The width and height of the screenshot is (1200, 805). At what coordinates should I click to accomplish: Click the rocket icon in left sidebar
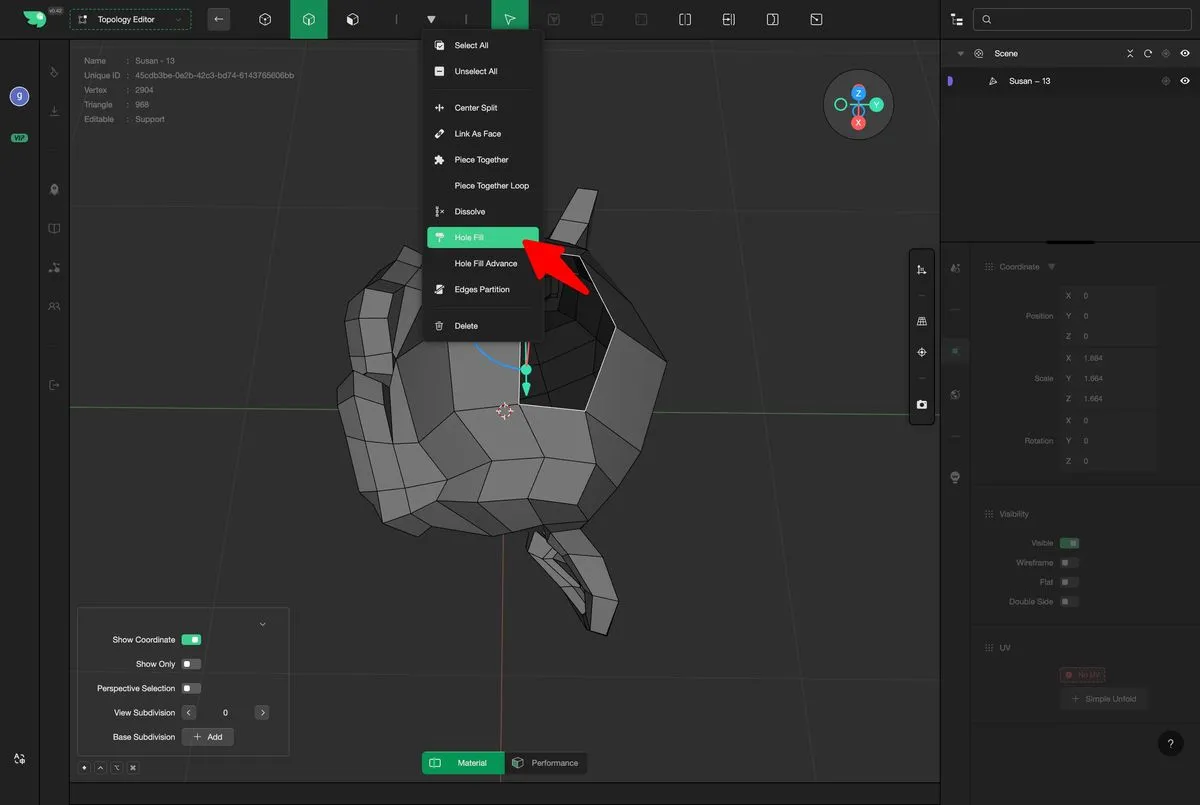click(54, 189)
